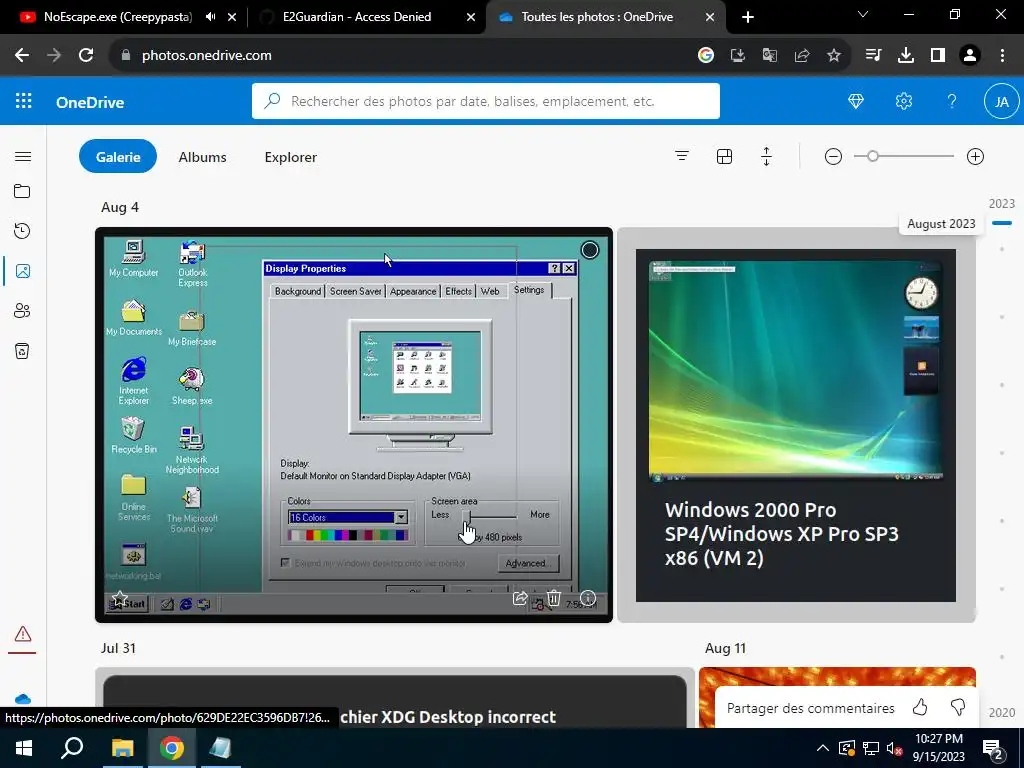
Task: Toggle the hamburger navigation menu
Action: tap(23, 156)
